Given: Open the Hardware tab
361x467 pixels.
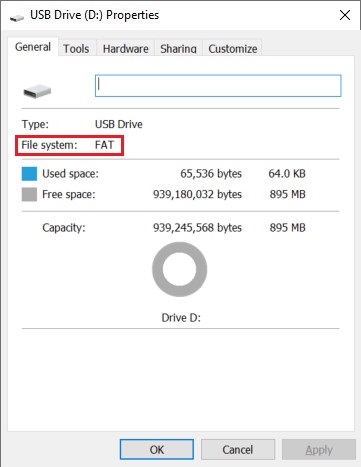Looking at the screenshot, I should coord(125,49).
